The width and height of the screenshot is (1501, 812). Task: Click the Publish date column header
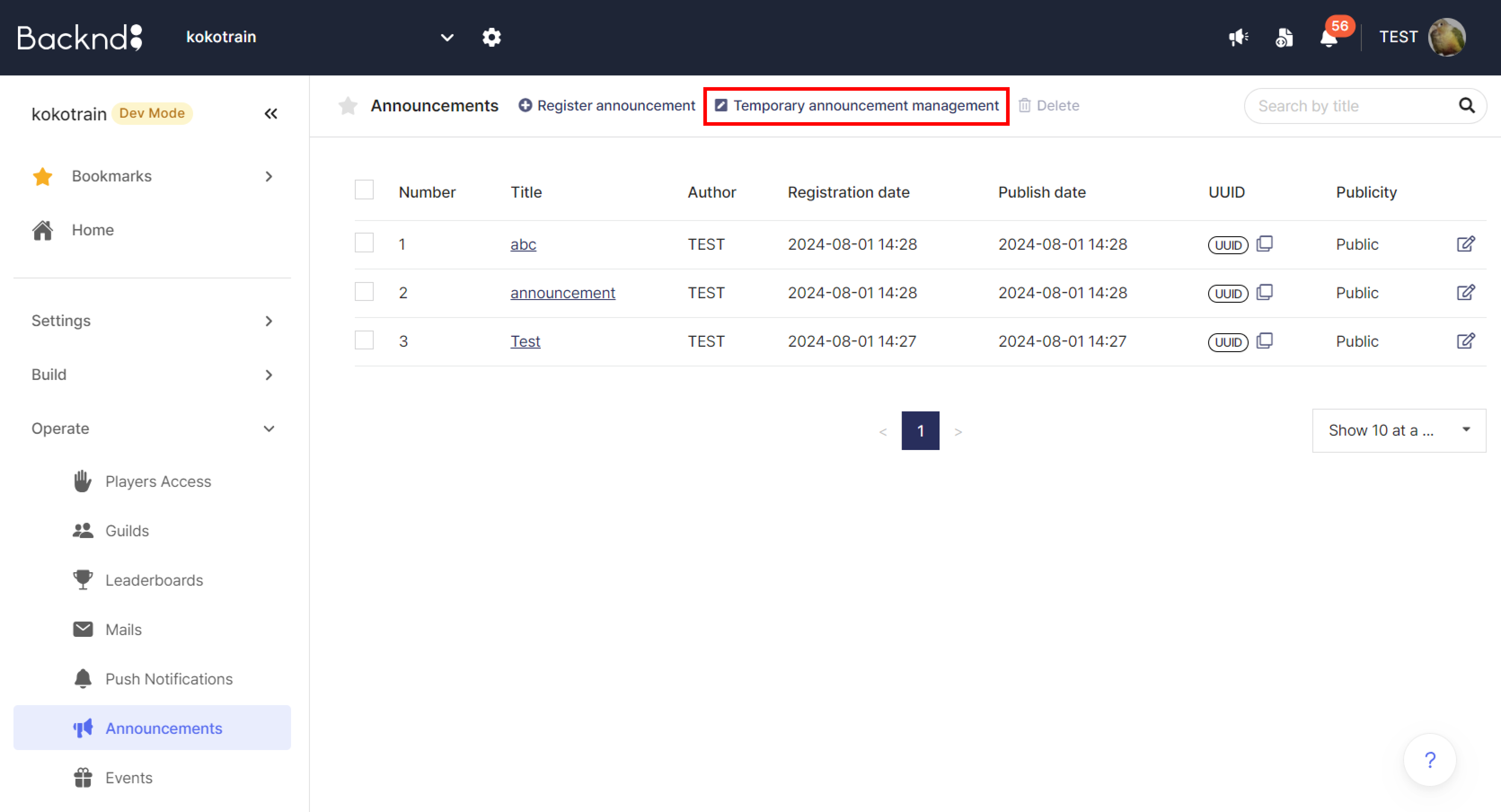pyautogui.click(x=1042, y=192)
